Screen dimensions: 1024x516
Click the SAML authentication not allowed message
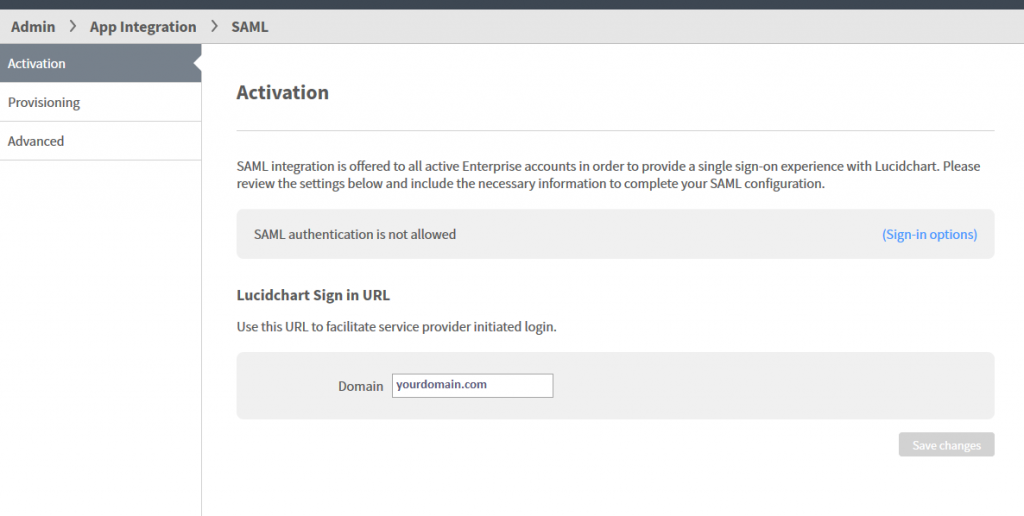click(355, 234)
